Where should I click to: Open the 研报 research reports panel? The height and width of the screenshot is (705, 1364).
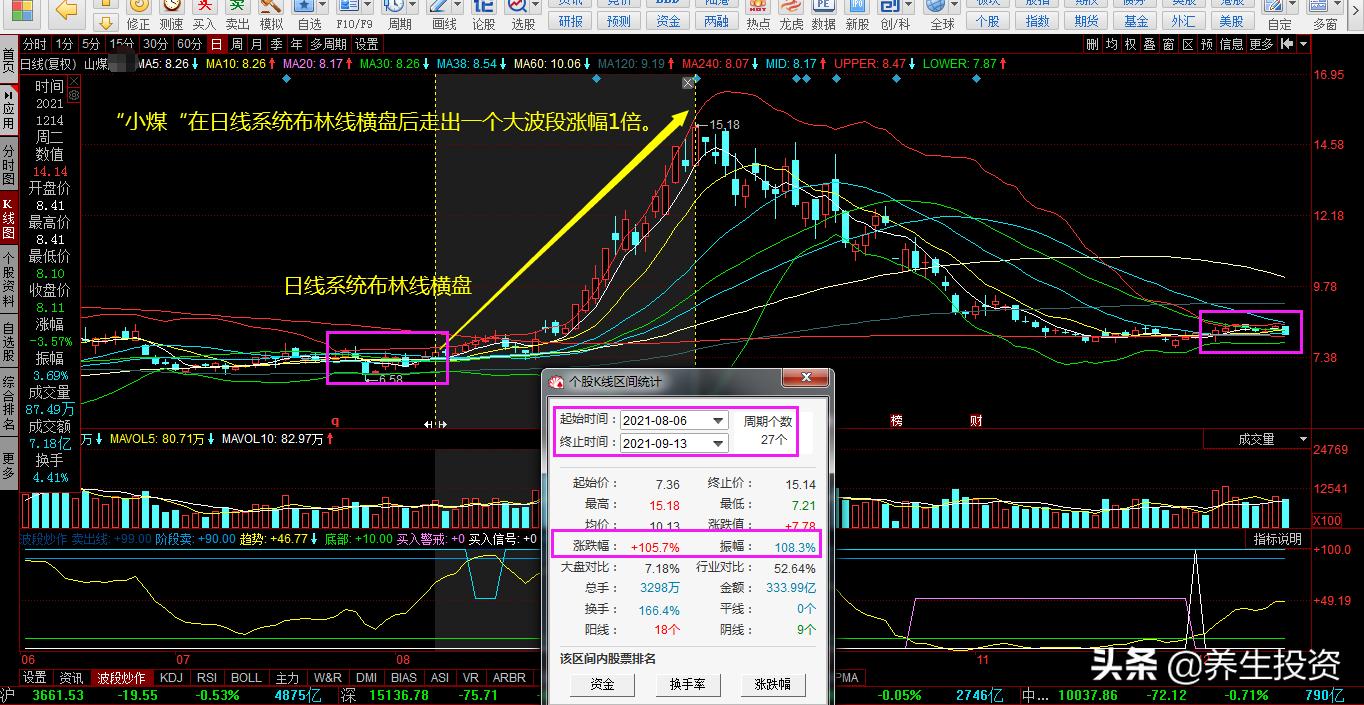tap(569, 20)
